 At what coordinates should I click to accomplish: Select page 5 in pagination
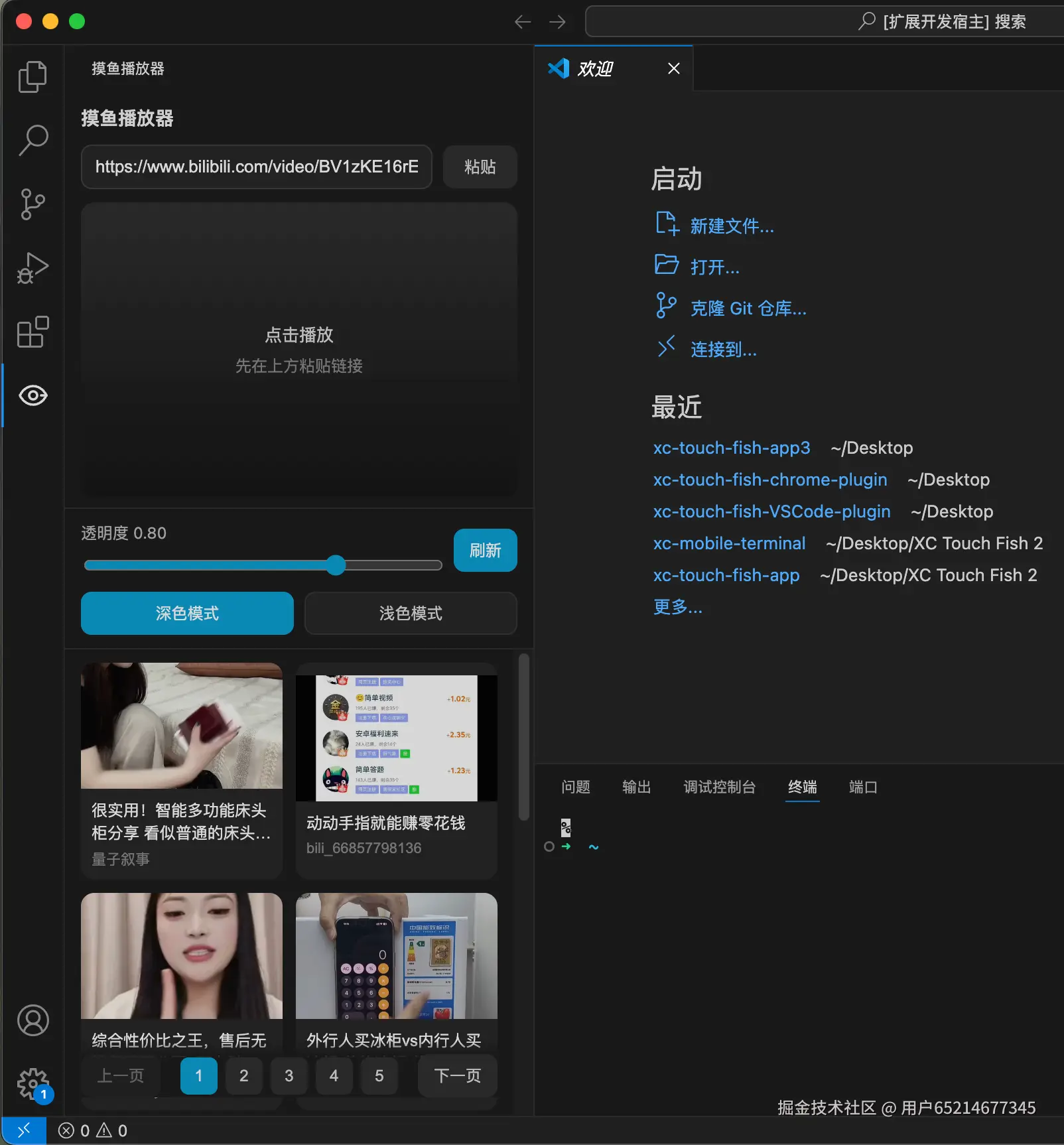coord(379,1075)
